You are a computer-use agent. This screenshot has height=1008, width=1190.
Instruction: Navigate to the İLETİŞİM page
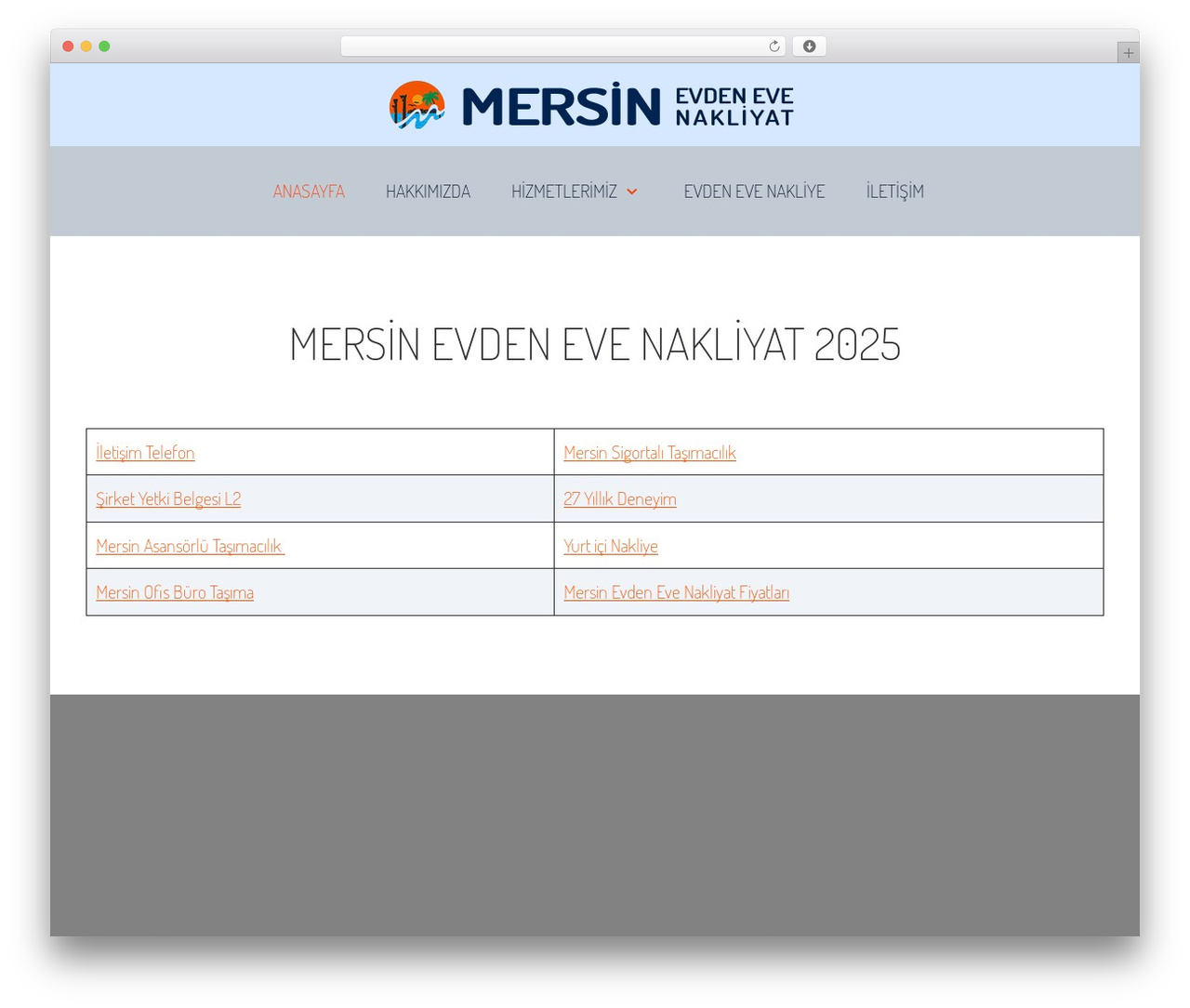tap(894, 192)
